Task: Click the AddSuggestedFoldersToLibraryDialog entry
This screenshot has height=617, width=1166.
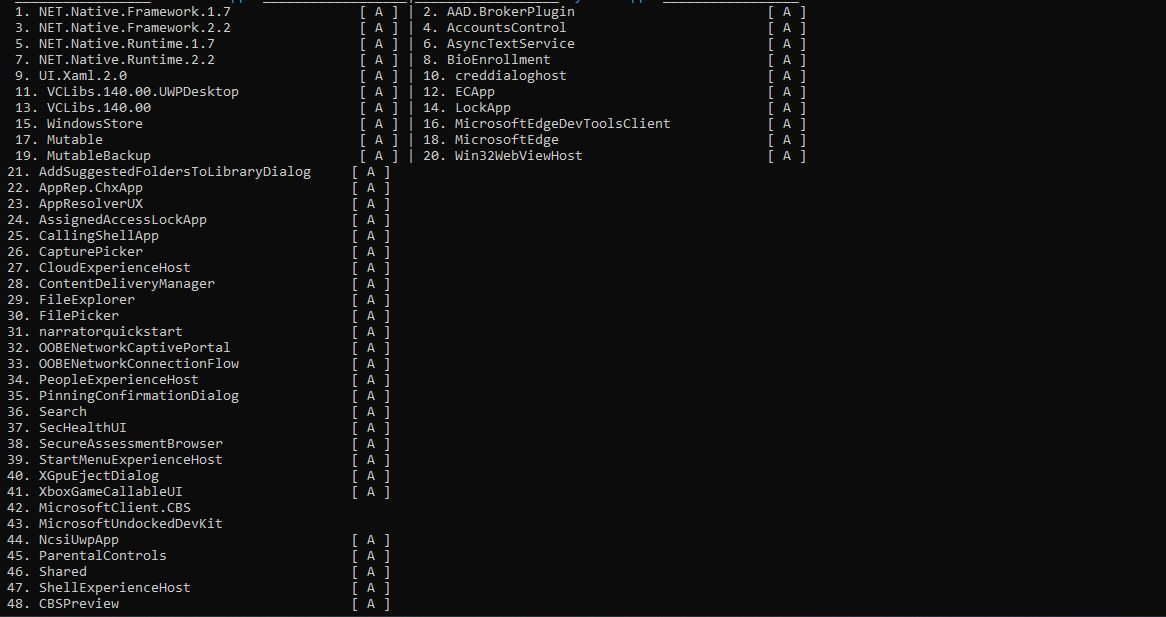Action: tap(174, 172)
